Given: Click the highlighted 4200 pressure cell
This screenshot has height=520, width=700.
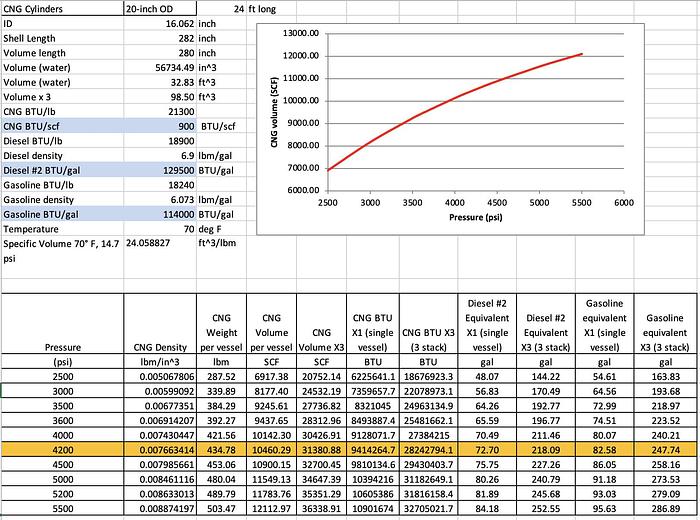Looking at the screenshot, I should [61, 450].
